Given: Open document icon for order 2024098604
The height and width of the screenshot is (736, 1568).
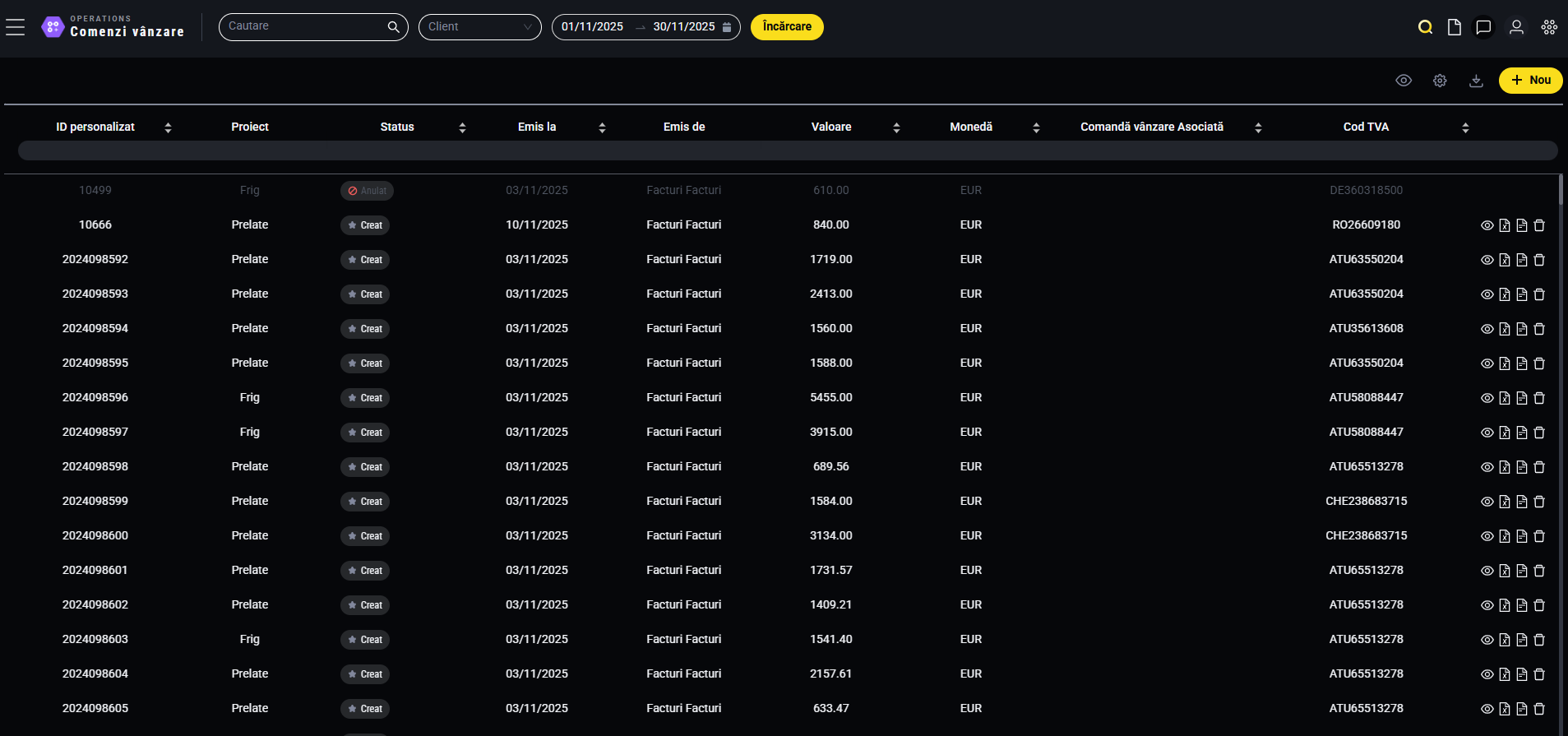Looking at the screenshot, I should click(x=1522, y=674).
